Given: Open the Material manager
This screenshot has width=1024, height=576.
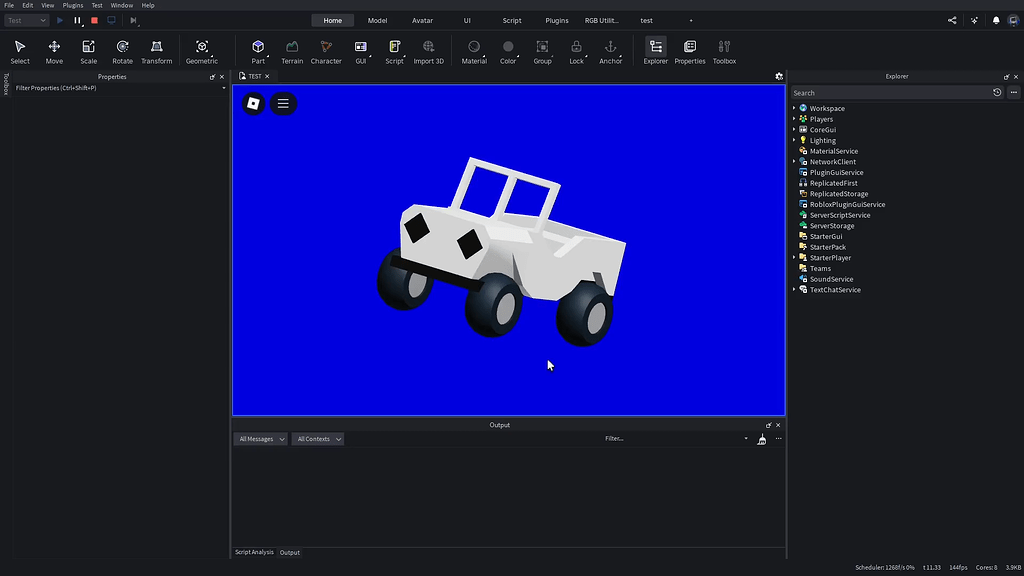Looking at the screenshot, I should click(473, 50).
